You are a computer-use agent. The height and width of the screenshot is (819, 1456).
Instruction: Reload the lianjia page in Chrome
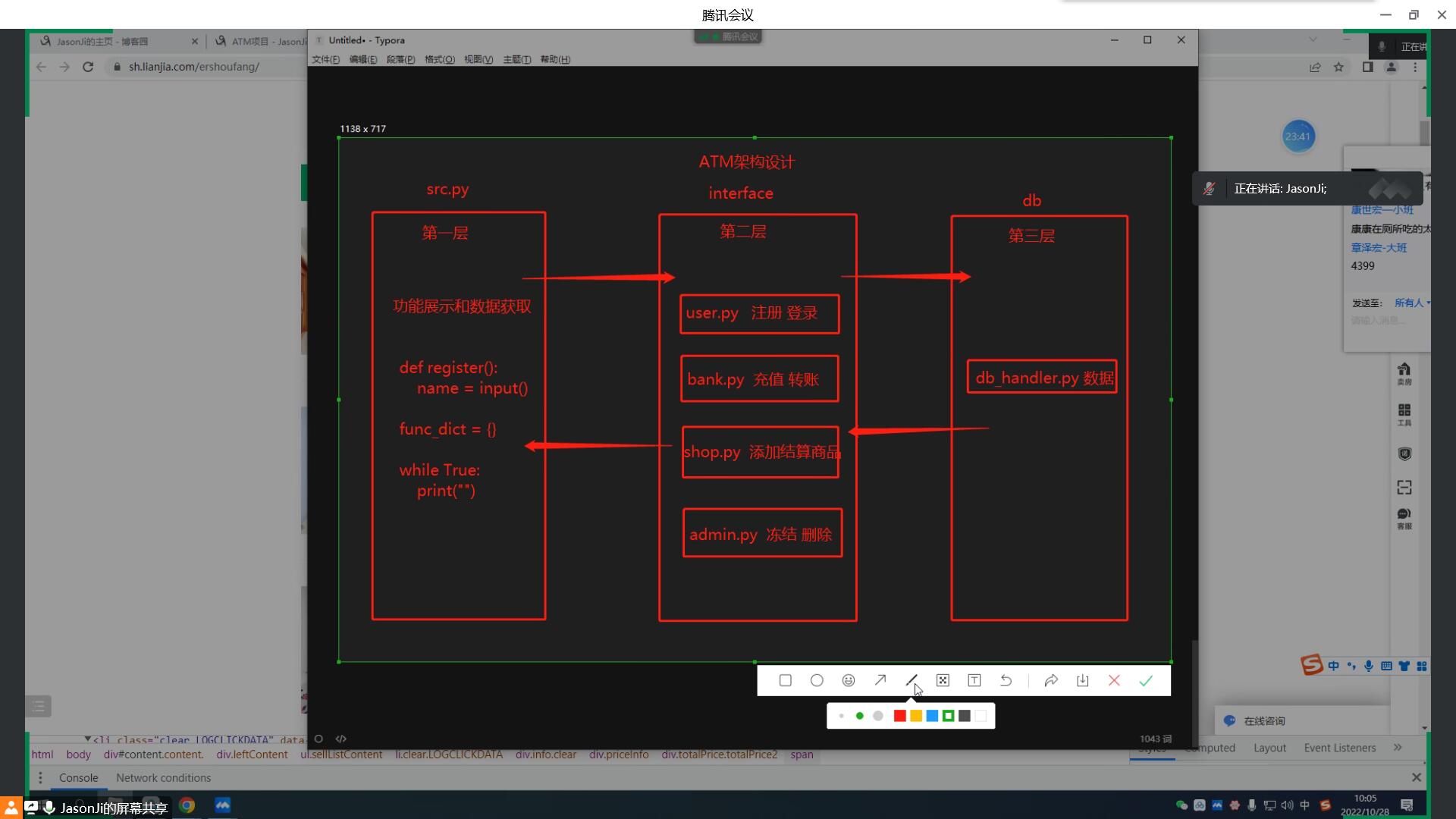pyautogui.click(x=88, y=67)
